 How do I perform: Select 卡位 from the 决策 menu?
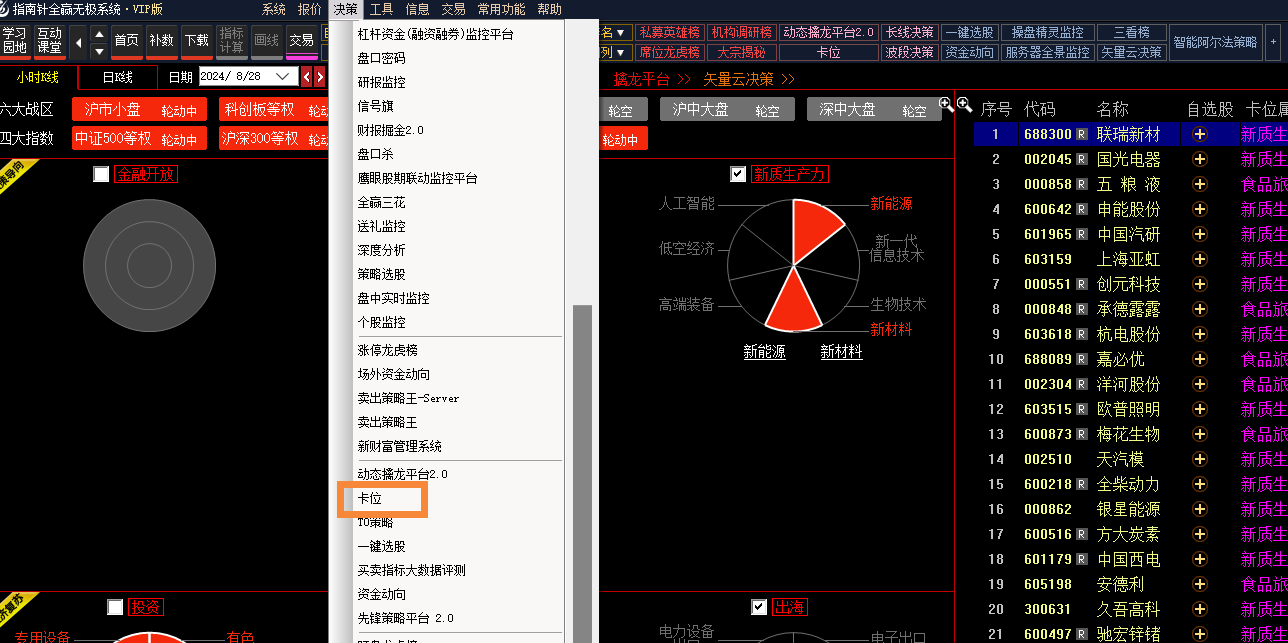pos(370,498)
